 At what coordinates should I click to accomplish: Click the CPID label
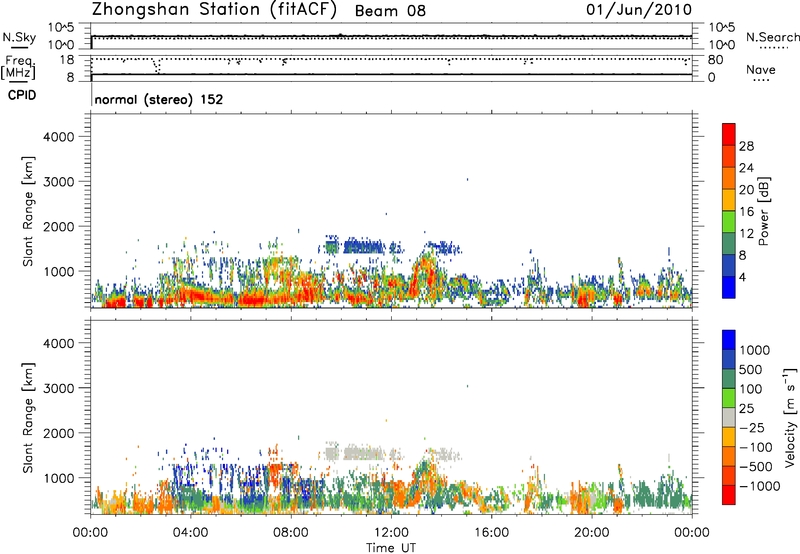point(22,95)
